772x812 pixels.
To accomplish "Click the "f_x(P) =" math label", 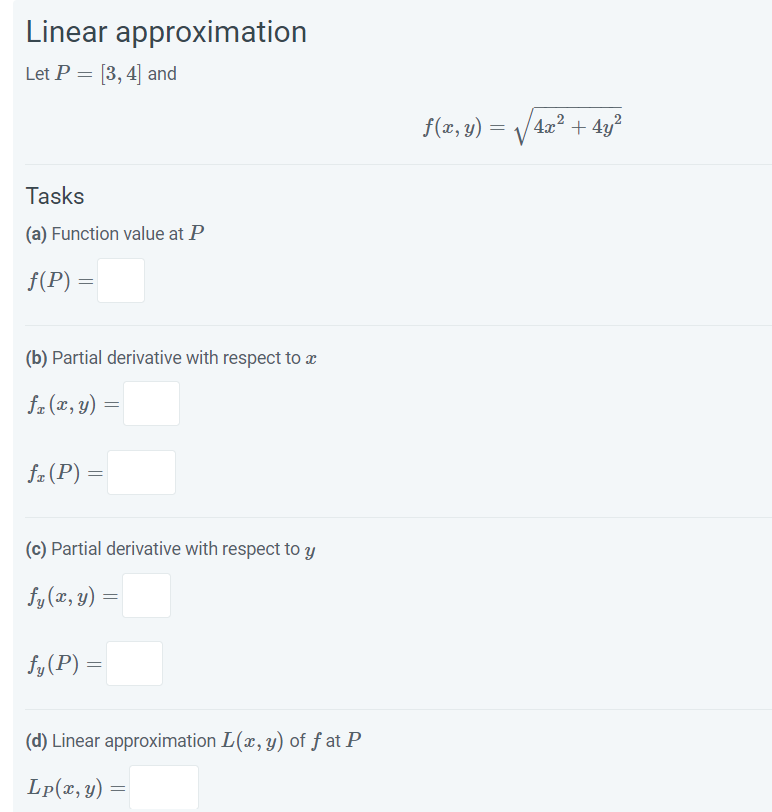I will coord(66,473).
